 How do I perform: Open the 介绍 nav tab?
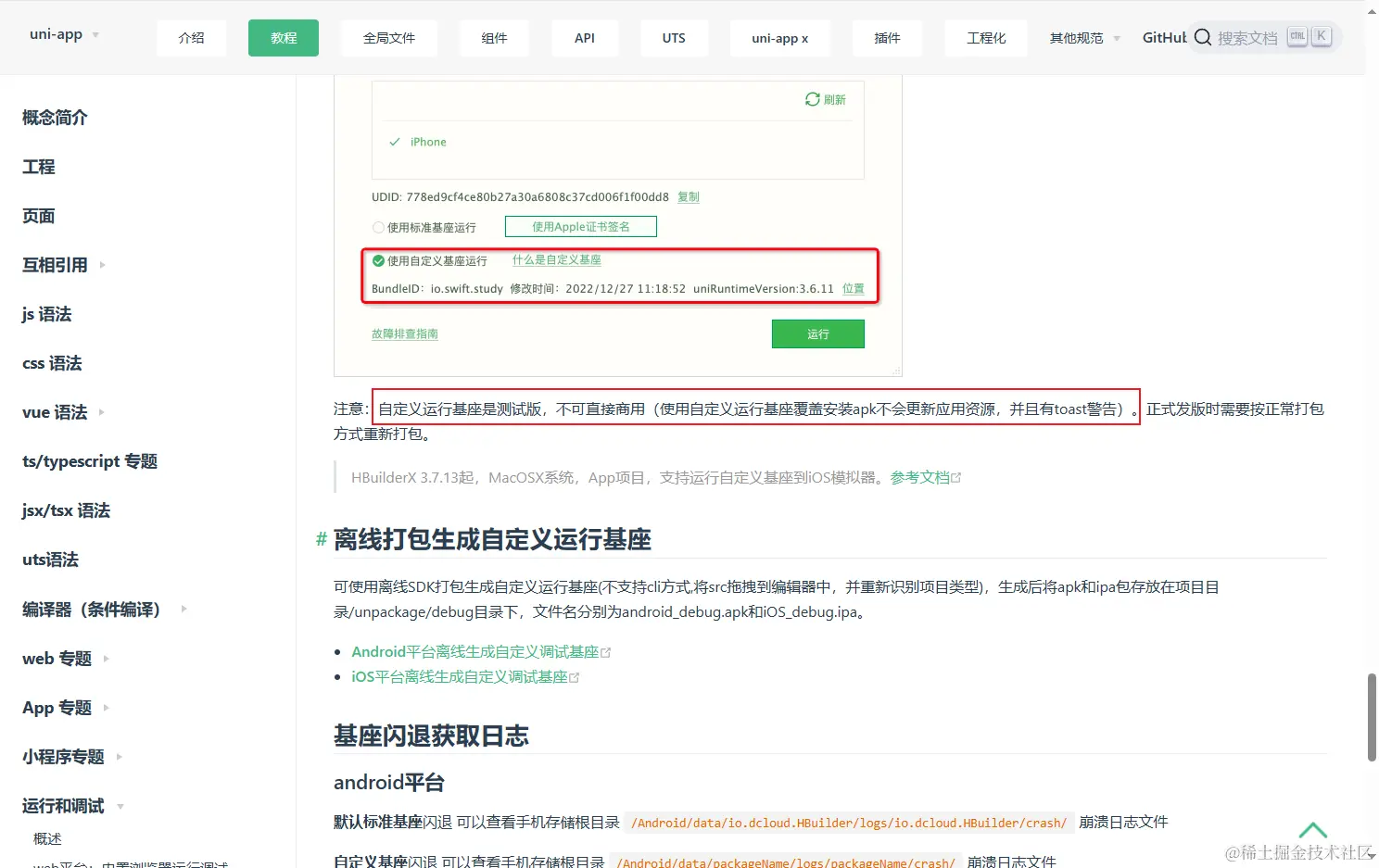[x=192, y=38]
